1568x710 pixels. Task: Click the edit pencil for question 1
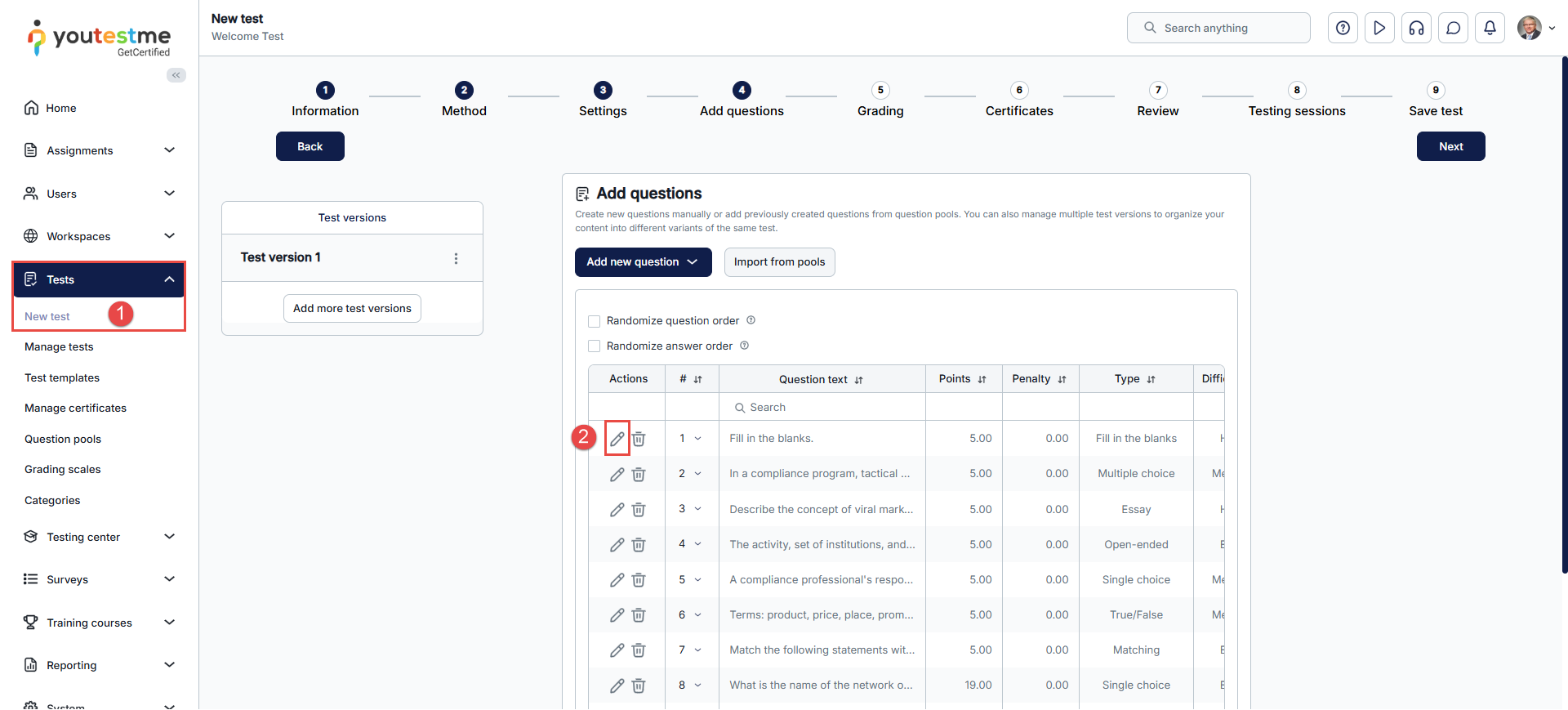pyautogui.click(x=617, y=439)
